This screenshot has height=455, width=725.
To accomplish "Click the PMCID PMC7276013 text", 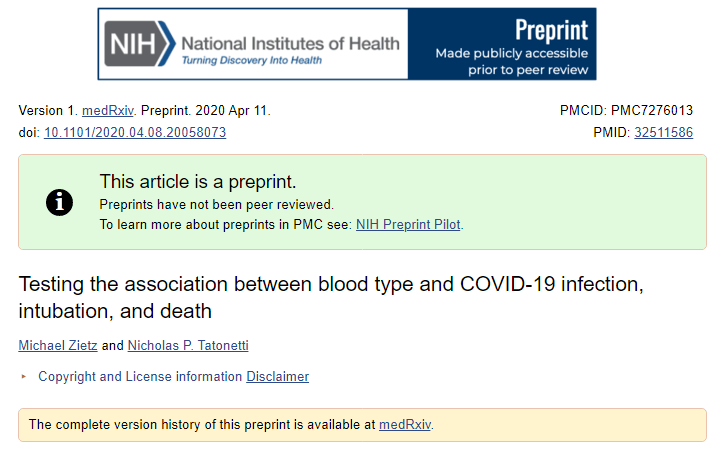I will click(x=626, y=111).
